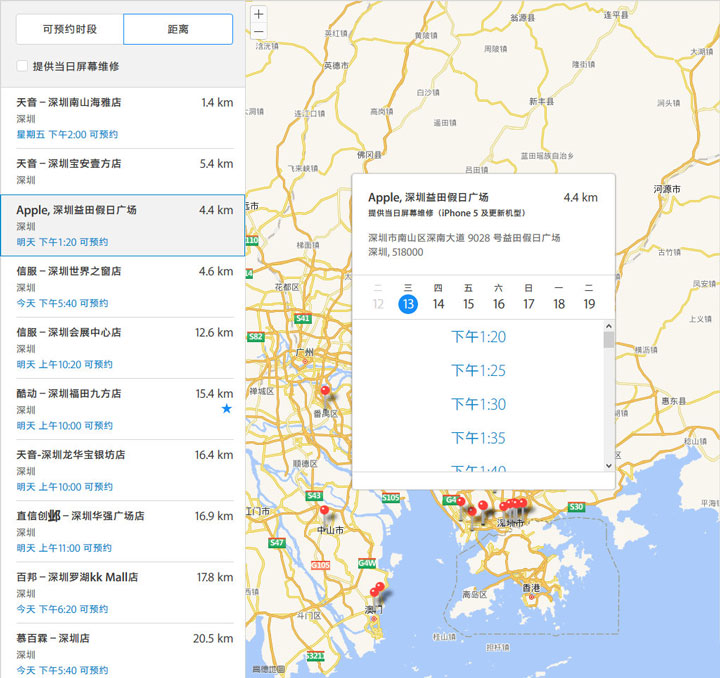Select 天音-深圳龙华宝银坊店 store
The height and width of the screenshot is (678, 720).
(x=124, y=470)
